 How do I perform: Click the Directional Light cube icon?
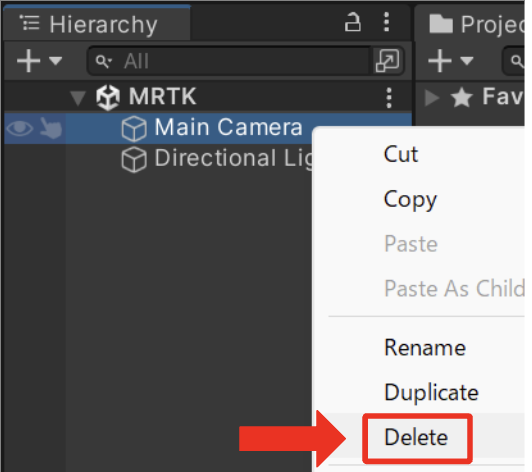click(x=134, y=159)
